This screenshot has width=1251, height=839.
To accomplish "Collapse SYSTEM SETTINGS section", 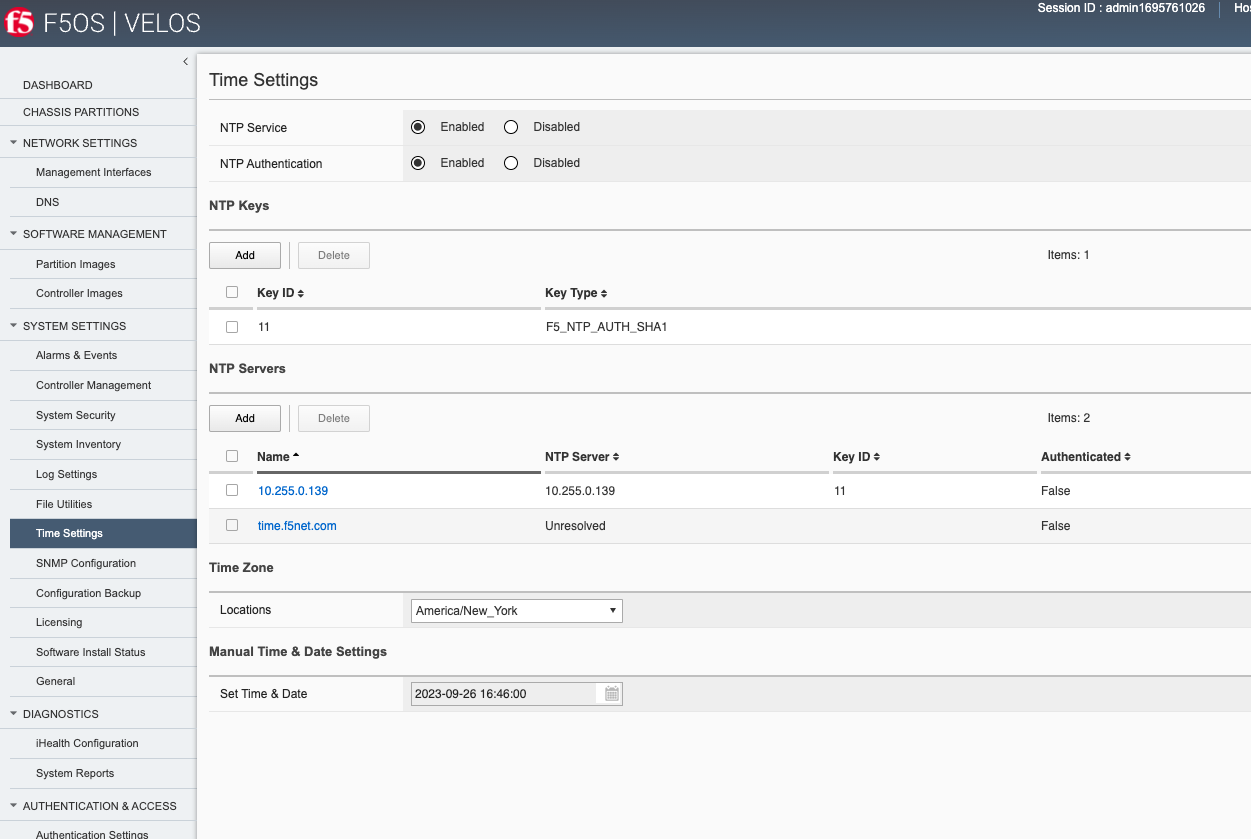I will pos(14,326).
